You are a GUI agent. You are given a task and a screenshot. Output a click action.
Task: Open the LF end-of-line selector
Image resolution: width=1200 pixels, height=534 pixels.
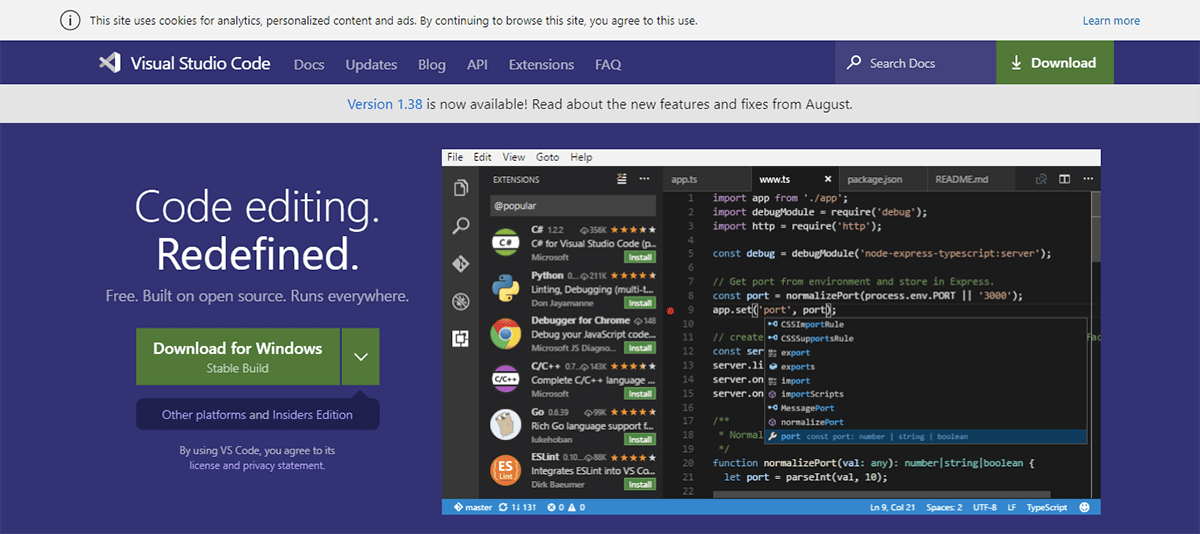[x=1011, y=507]
